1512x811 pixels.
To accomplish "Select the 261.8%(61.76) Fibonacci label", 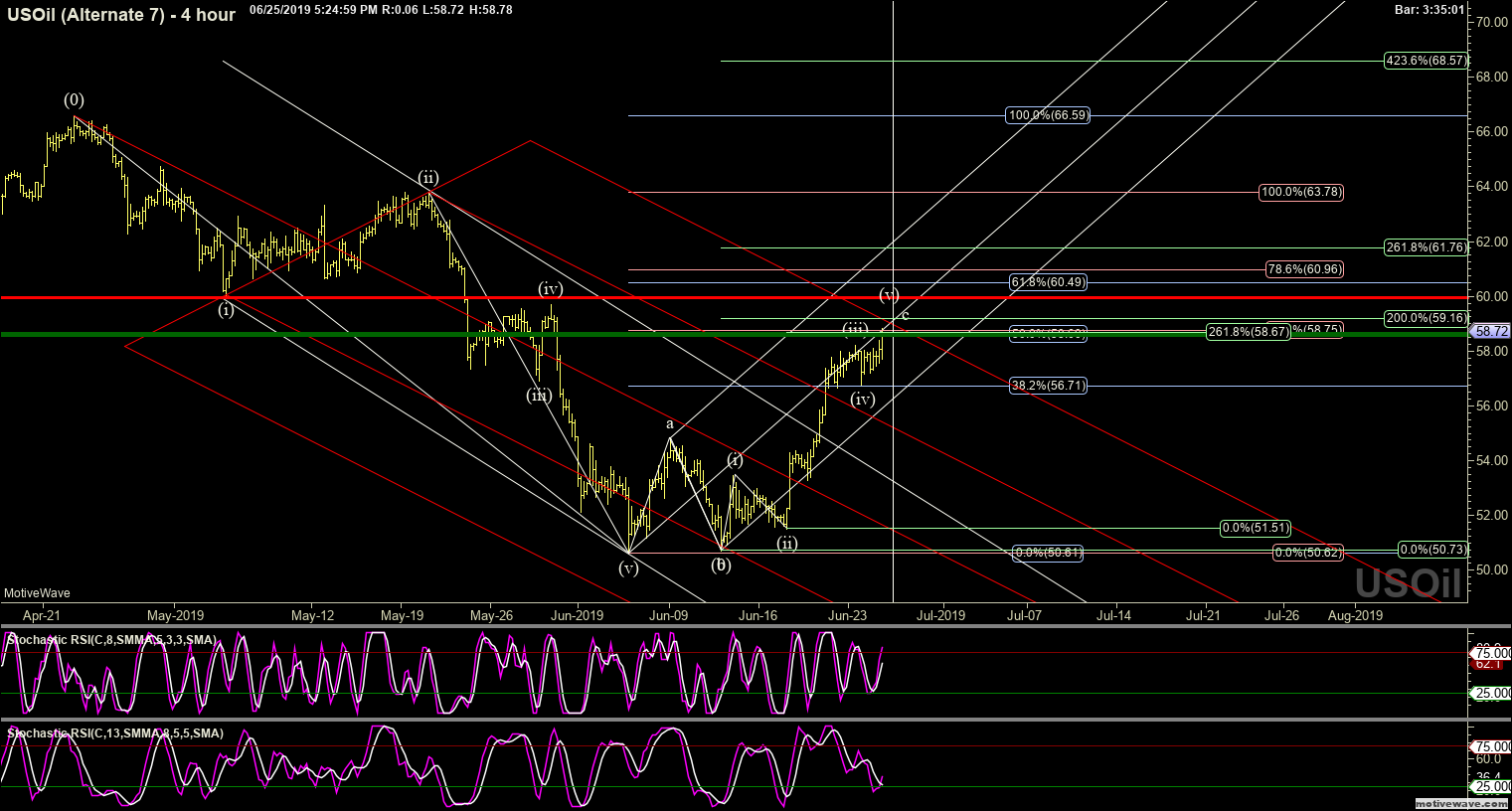I will tap(1426, 247).
